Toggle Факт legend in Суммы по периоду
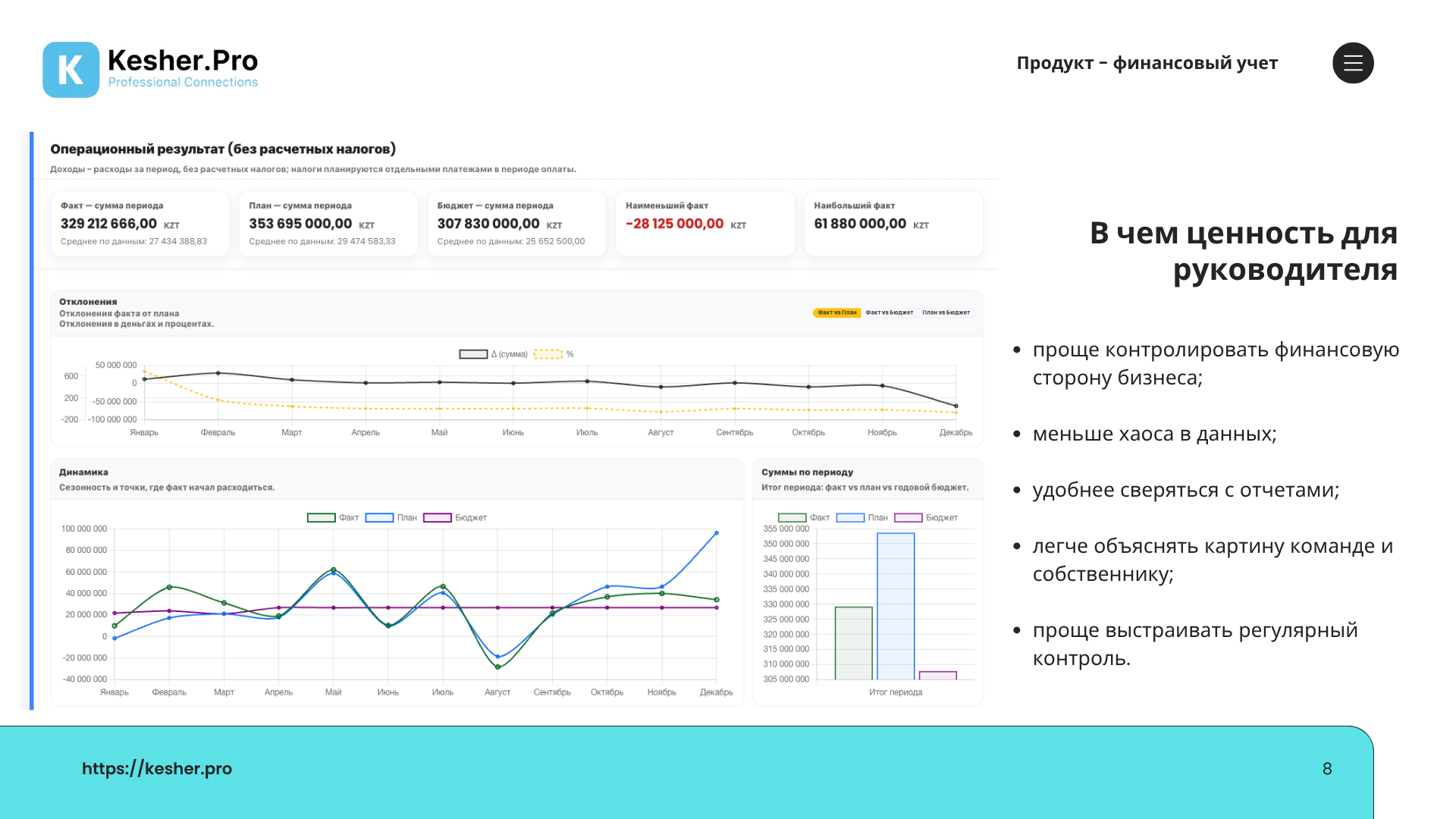Screen dimensions: 1456x819 coord(804,518)
